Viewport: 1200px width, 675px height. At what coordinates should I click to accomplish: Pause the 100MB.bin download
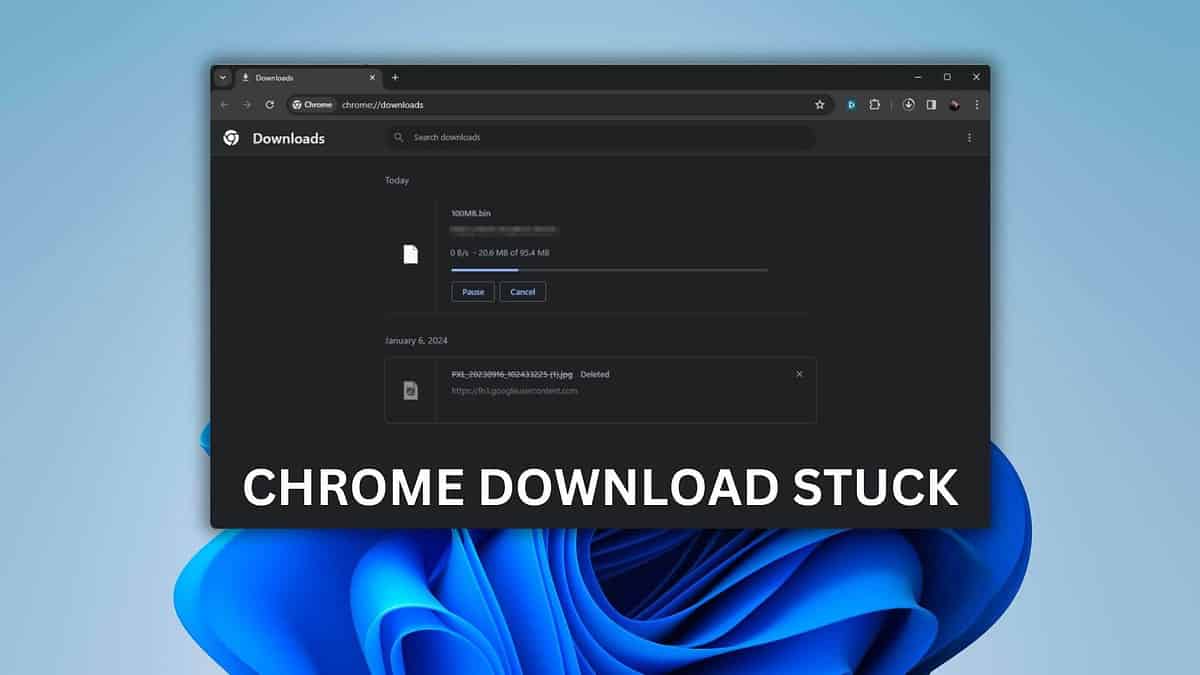[x=472, y=291]
